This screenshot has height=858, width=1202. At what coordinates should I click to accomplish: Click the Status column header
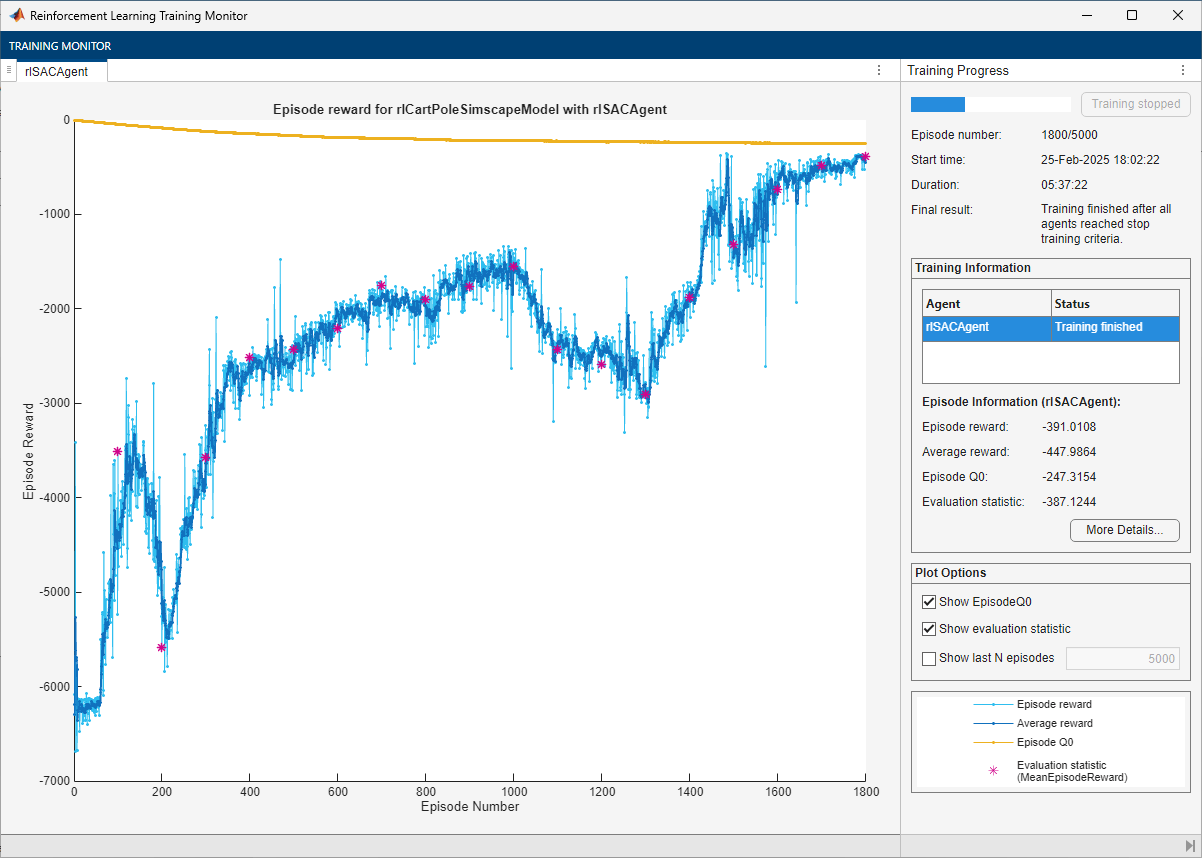pos(1115,303)
